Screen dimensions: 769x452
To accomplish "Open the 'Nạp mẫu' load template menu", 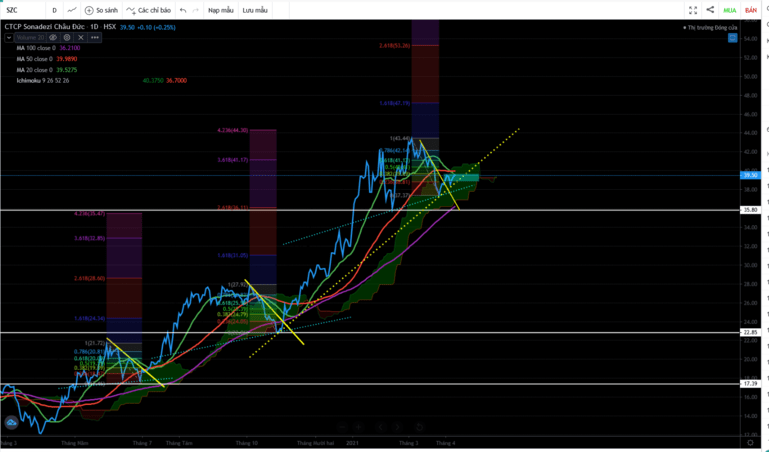I will (x=221, y=10).
